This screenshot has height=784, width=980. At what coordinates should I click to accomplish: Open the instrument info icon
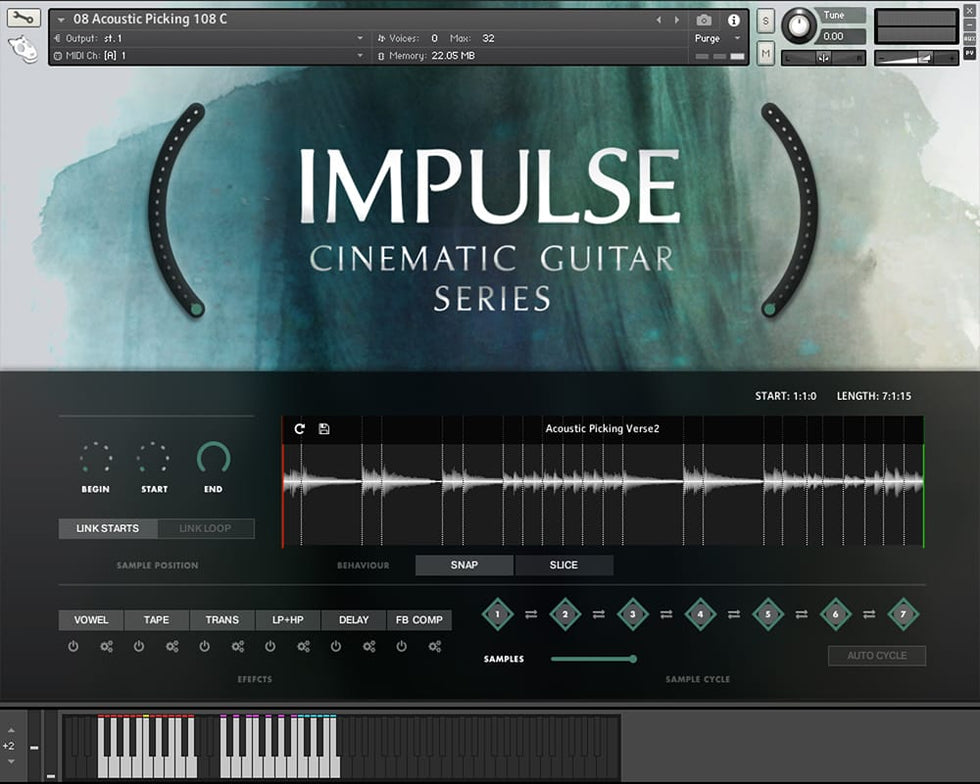[734, 20]
